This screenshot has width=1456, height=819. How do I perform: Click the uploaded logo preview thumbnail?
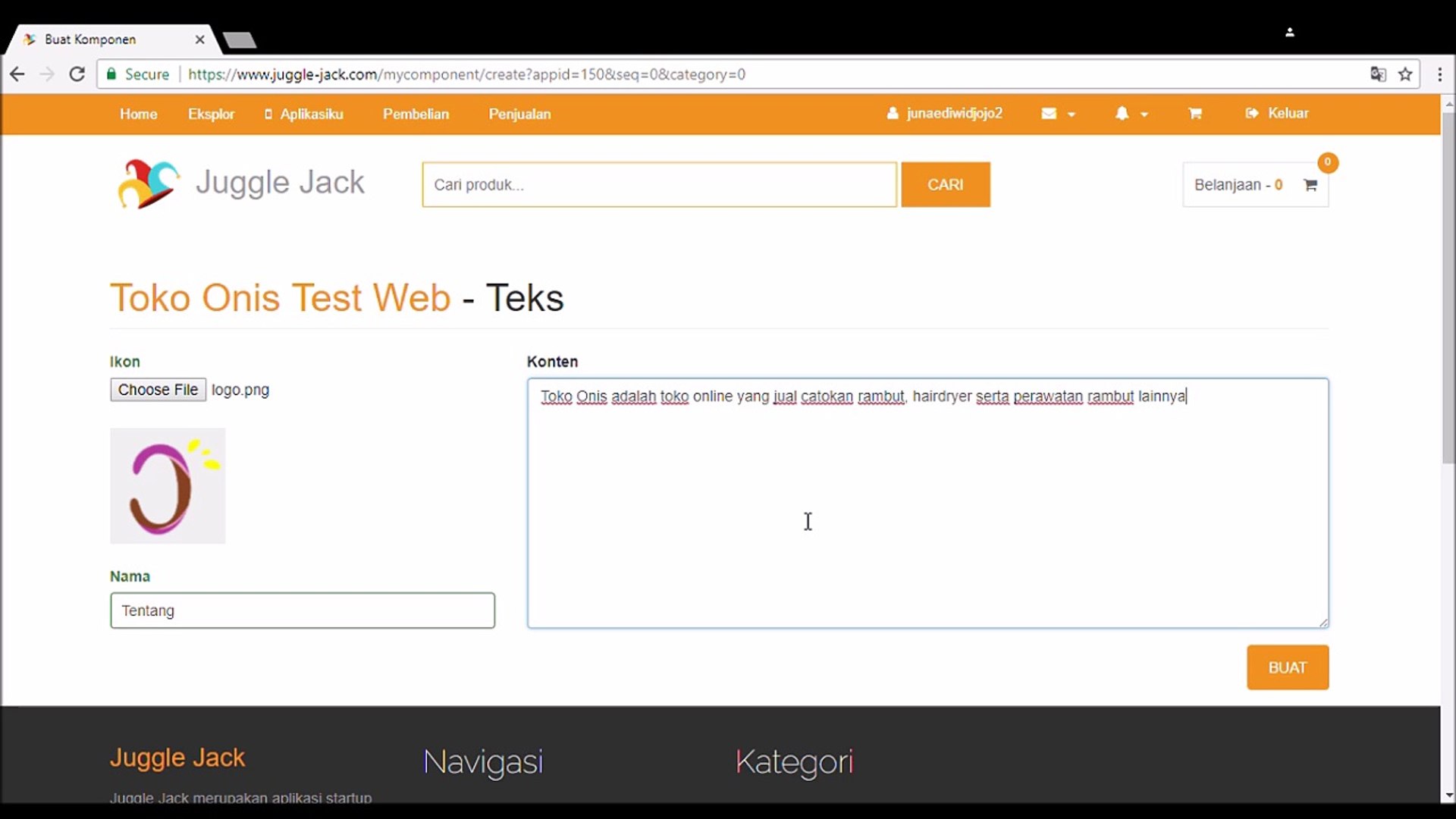pos(168,486)
